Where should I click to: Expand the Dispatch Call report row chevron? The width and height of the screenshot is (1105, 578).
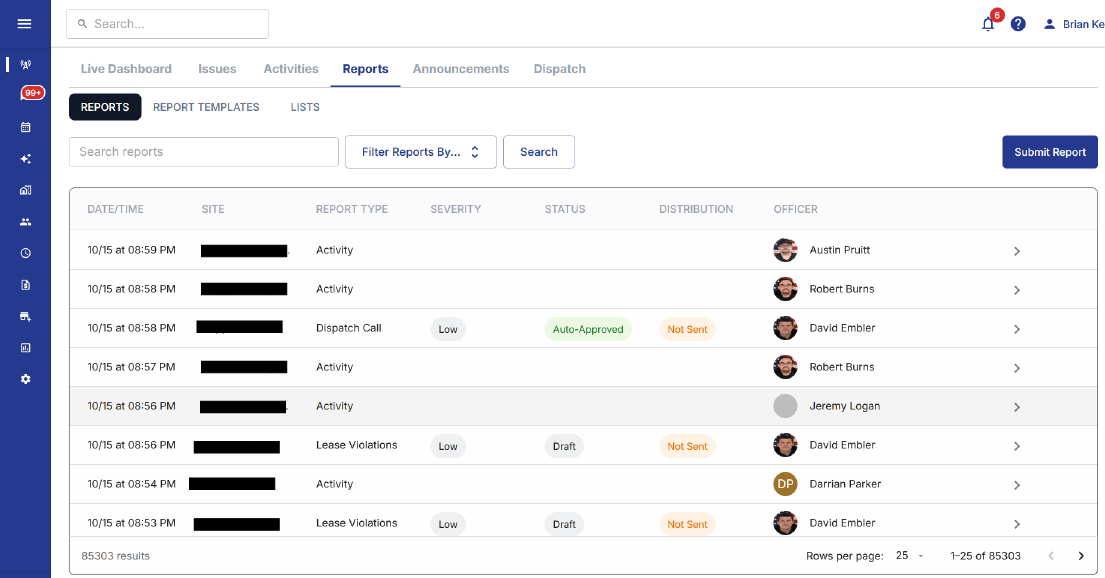pos(1016,329)
